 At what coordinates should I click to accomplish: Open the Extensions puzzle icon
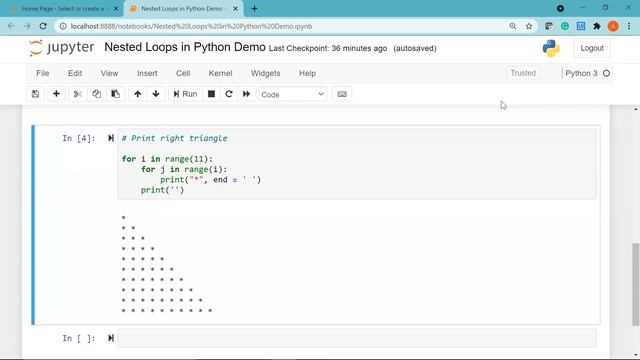(597, 26)
